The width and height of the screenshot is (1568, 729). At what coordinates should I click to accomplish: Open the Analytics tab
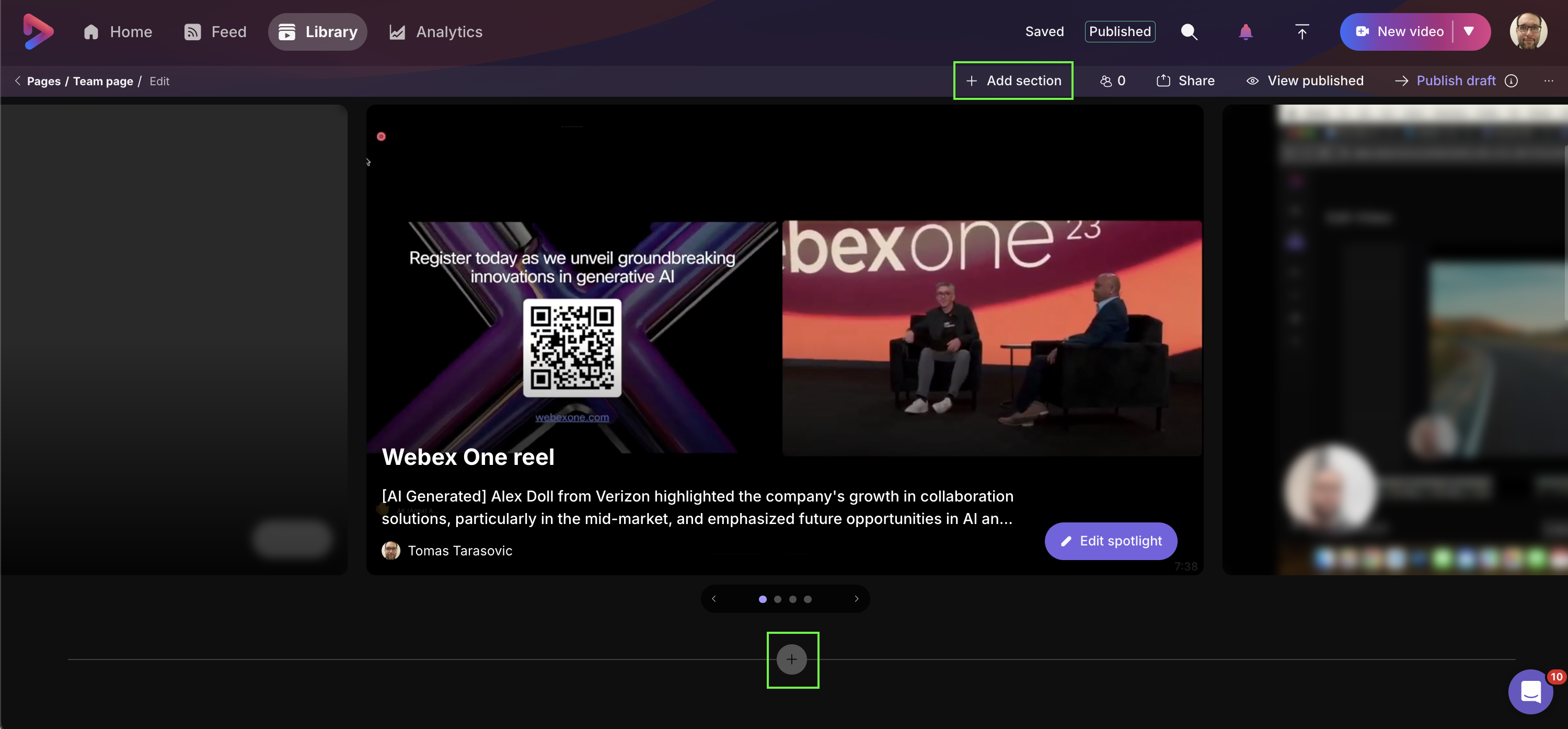(436, 32)
